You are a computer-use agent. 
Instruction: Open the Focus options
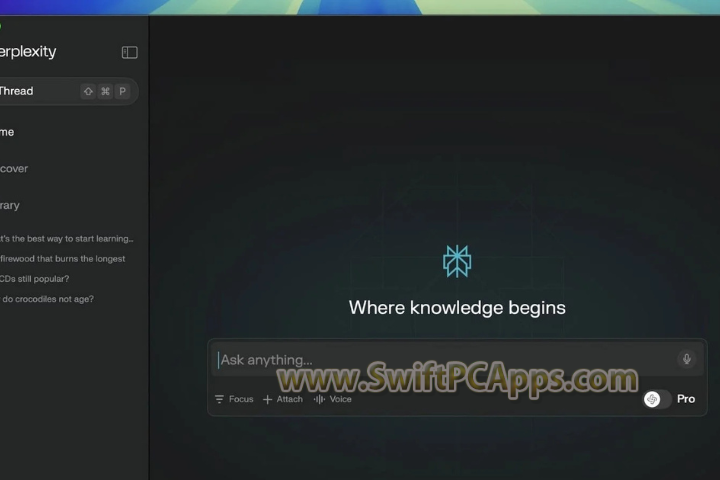tap(234, 399)
